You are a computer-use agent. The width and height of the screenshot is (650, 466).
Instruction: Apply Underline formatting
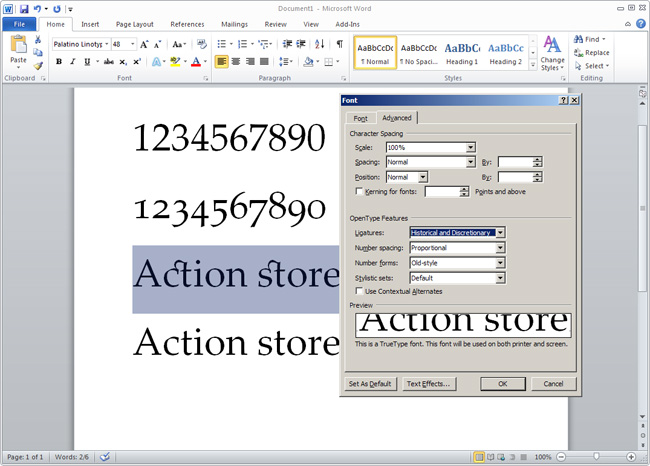pyautogui.click(x=87, y=62)
